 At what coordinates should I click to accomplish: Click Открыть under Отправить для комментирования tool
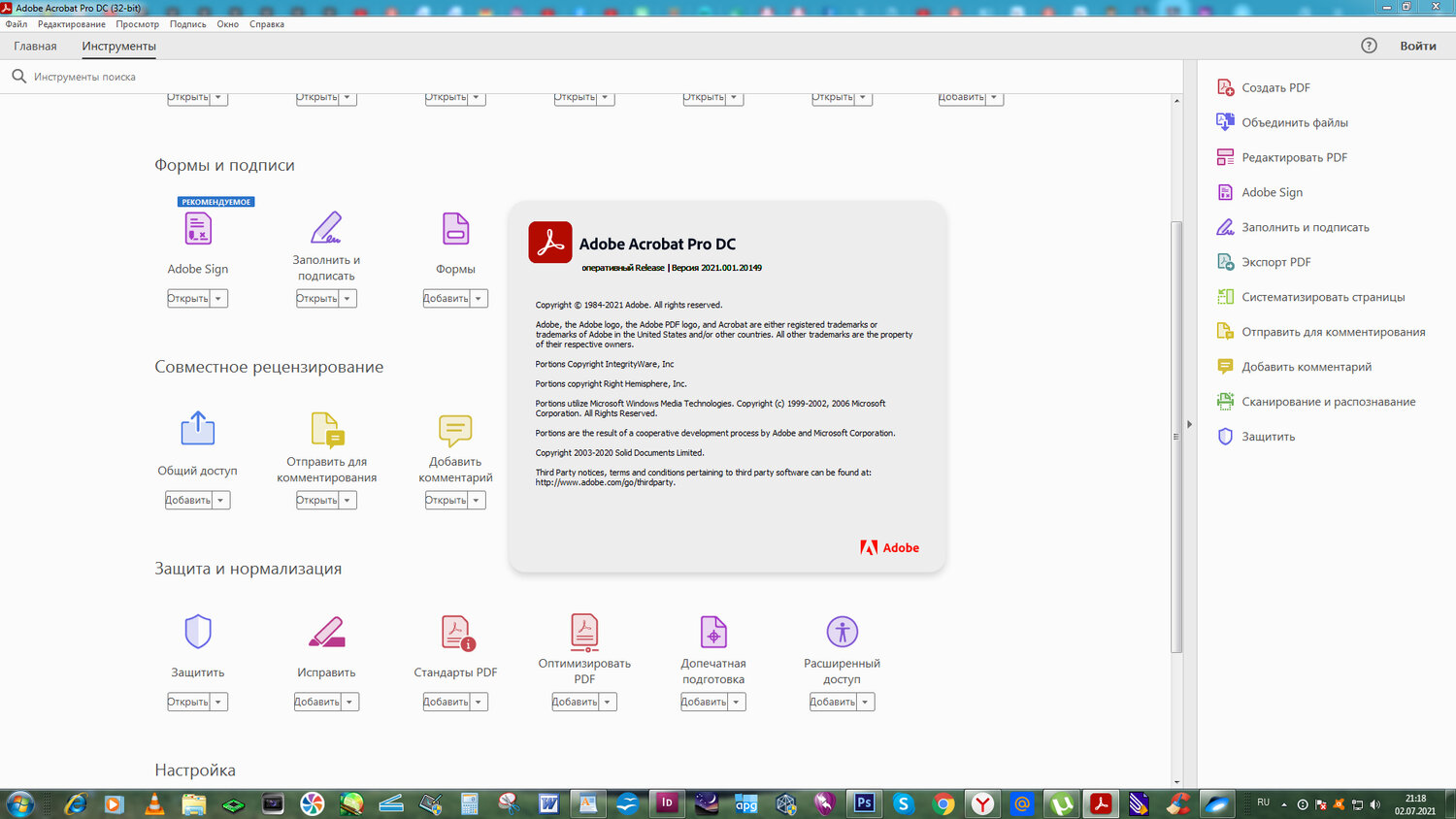coord(317,501)
